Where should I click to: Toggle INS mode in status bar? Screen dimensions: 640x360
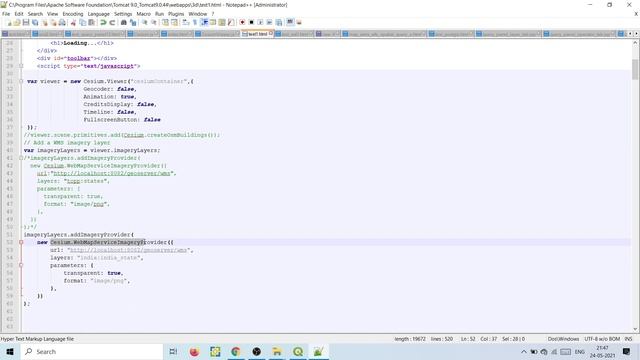point(628,339)
